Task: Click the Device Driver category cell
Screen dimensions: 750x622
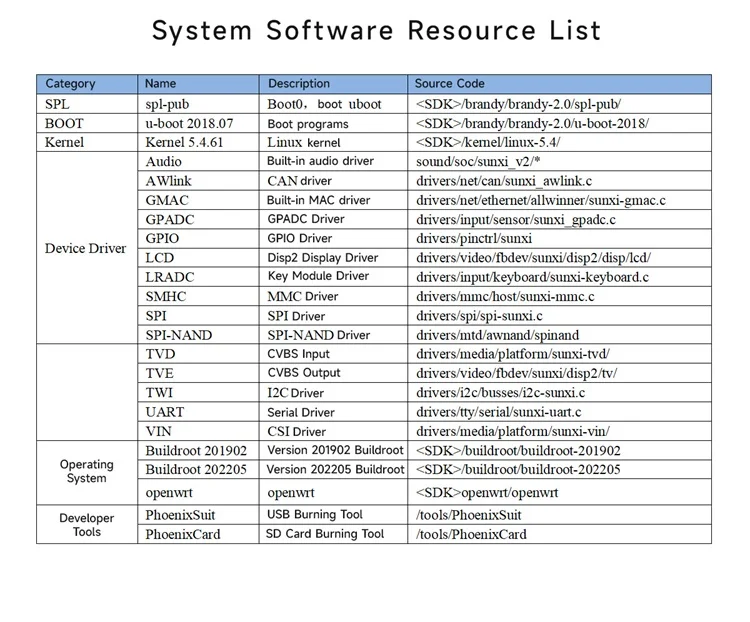Action: coord(86,248)
